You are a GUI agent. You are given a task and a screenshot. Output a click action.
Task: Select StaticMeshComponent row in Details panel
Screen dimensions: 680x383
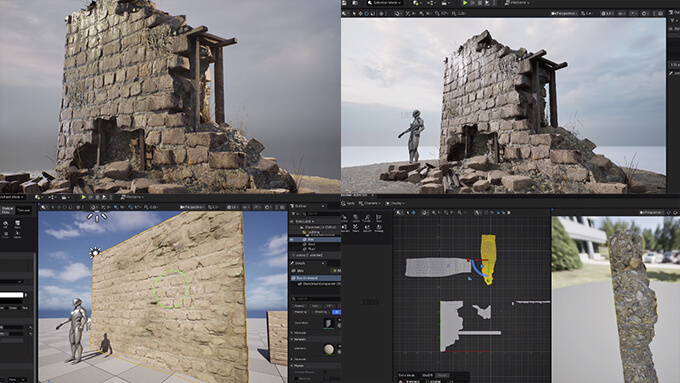(x=318, y=284)
